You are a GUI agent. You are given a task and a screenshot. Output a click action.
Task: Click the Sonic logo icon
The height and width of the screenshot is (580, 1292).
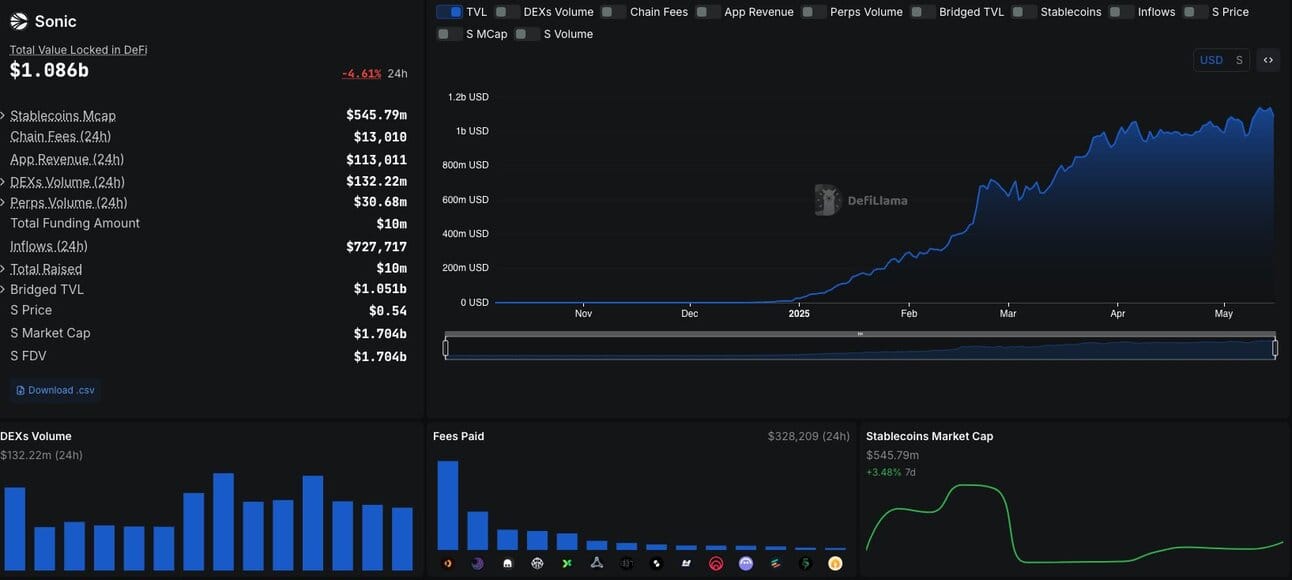coord(19,21)
